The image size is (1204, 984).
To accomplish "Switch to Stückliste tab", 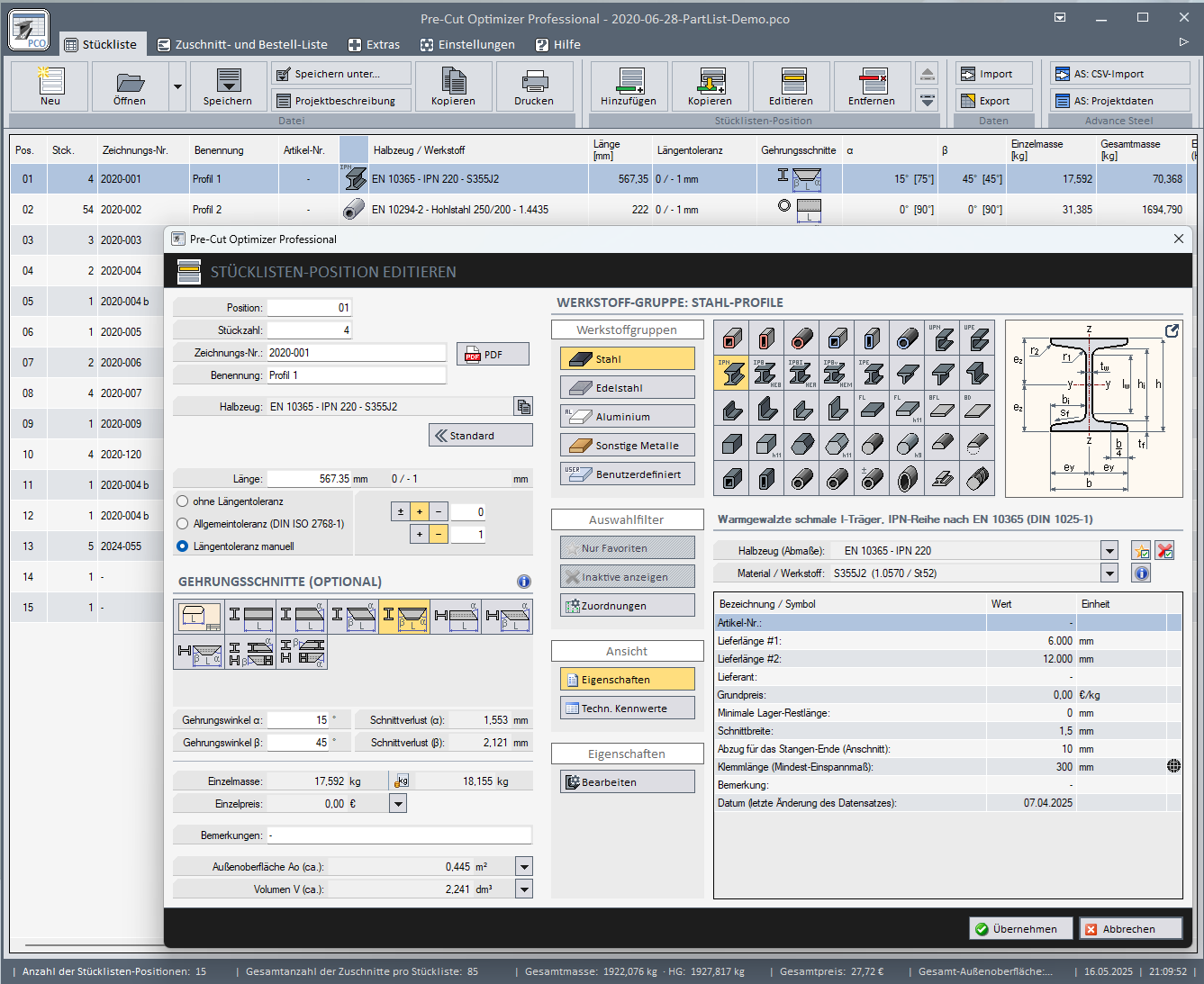I will (x=101, y=44).
